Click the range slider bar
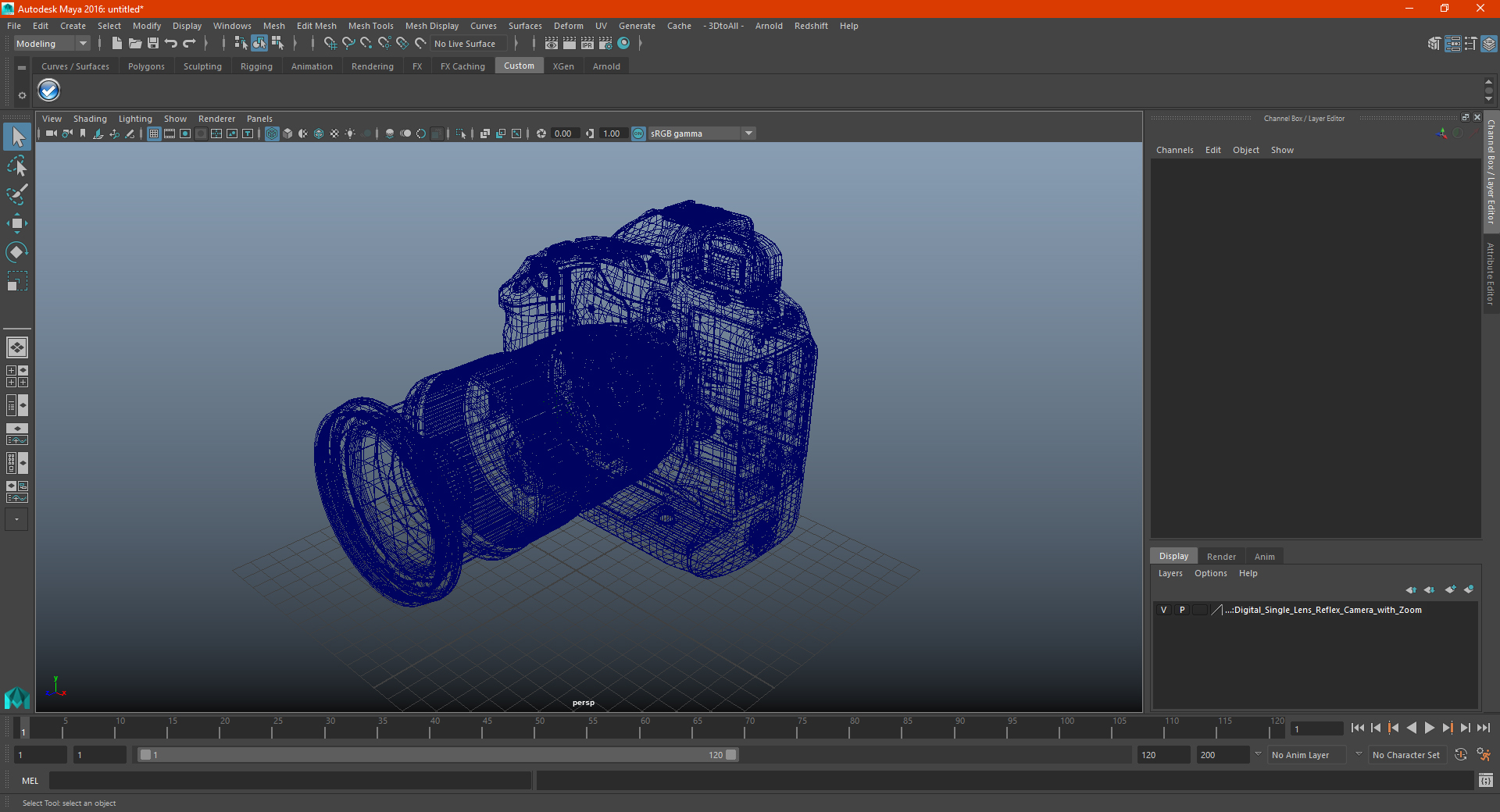This screenshot has width=1500, height=812. 437,755
